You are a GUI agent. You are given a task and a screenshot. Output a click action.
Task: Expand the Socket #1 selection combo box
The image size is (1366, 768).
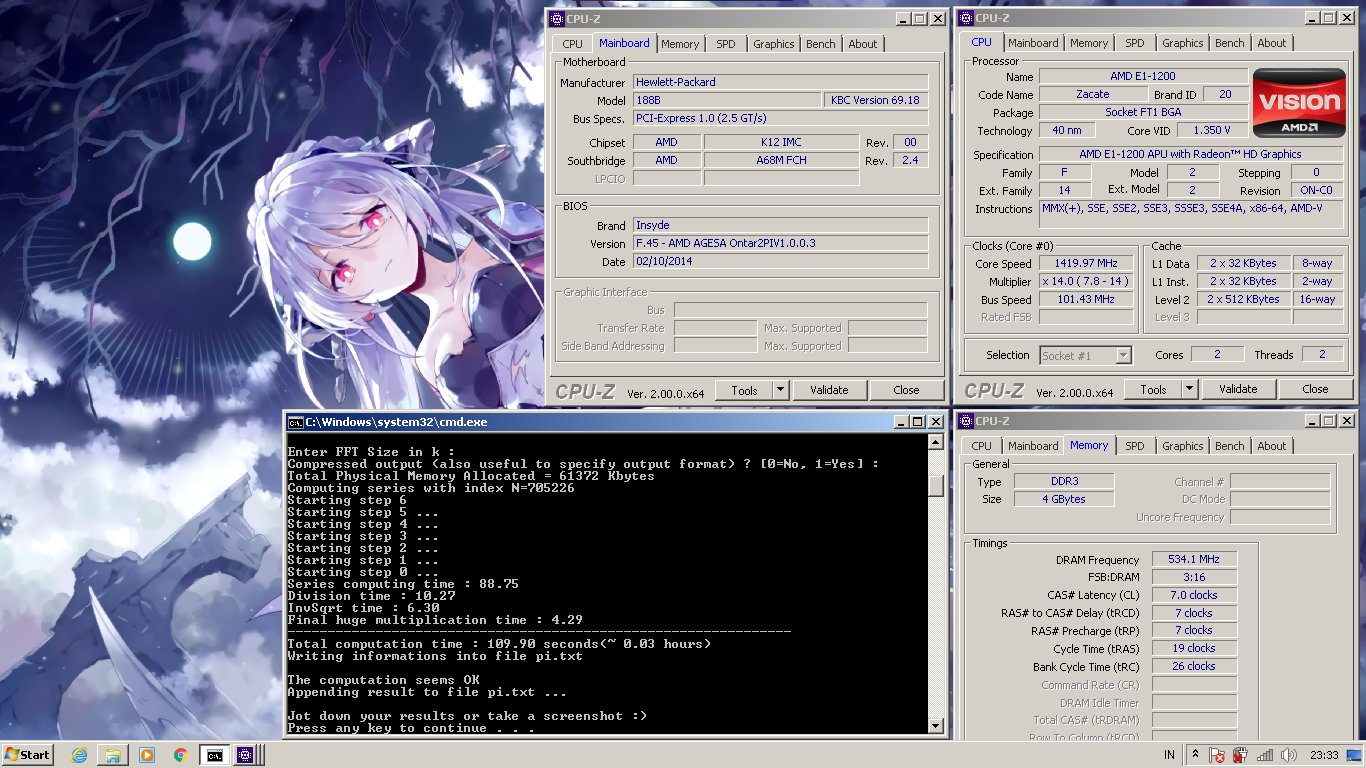(x=1086, y=355)
